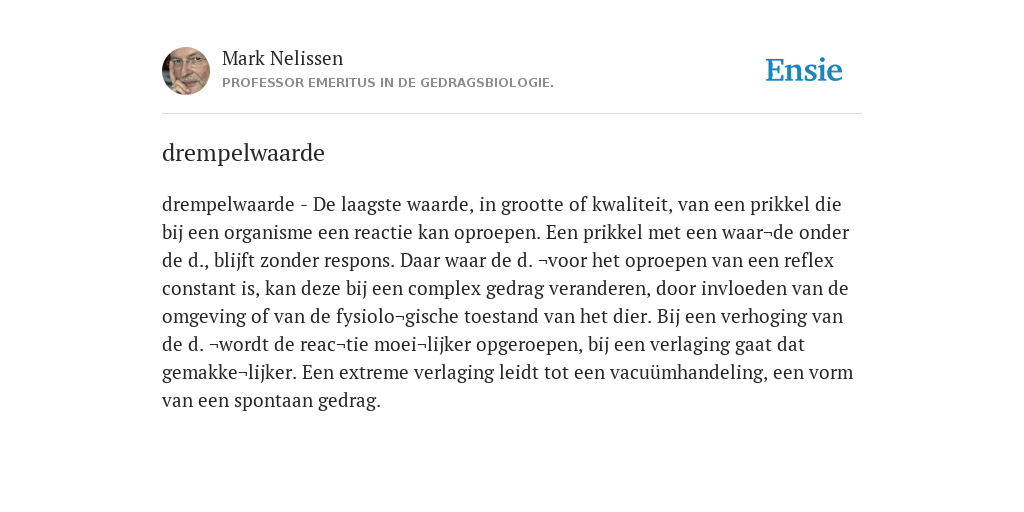Screen dimensions: 1024x512
Task: Click Mark Nelissen's profile photo
Action: point(186,71)
